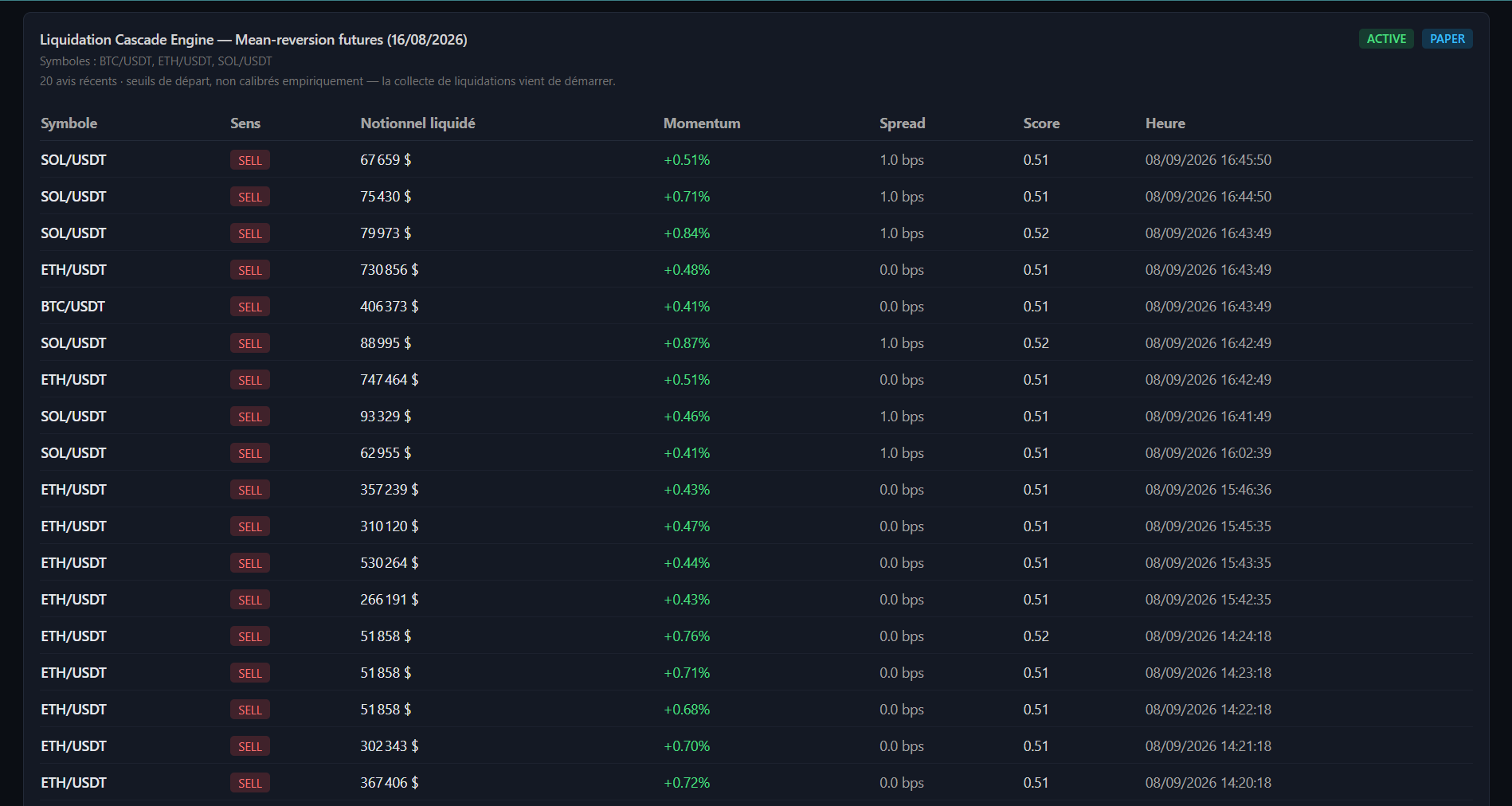Click the green ACTIVE status badge
Image resolution: width=1512 pixels, height=806 pixels.
pos(1386,39)
